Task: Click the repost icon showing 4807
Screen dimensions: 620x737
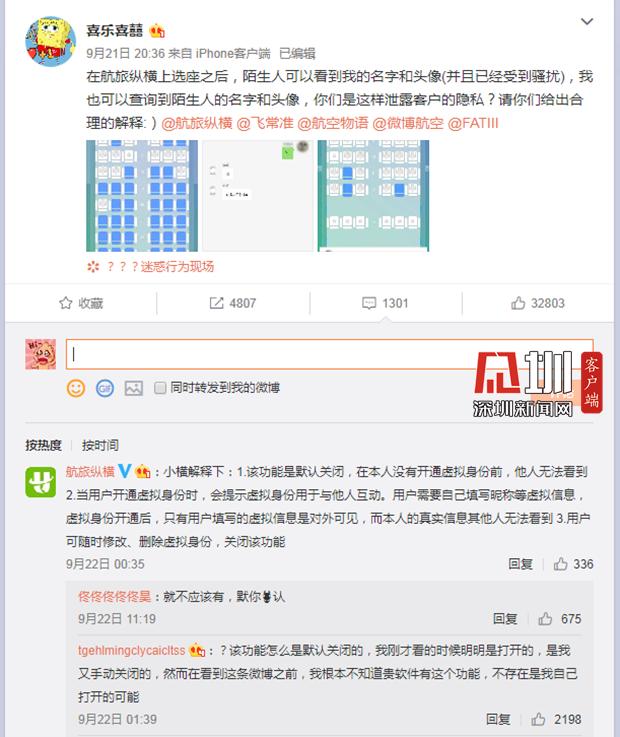Action: tap(216, 303)
